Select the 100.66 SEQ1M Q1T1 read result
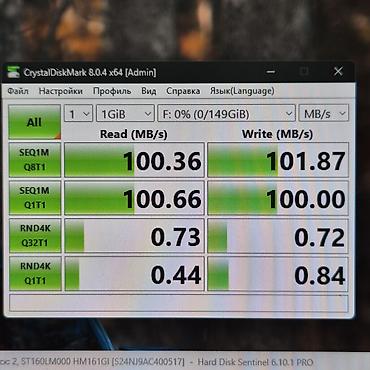370x370 pixels. point(134,198)
